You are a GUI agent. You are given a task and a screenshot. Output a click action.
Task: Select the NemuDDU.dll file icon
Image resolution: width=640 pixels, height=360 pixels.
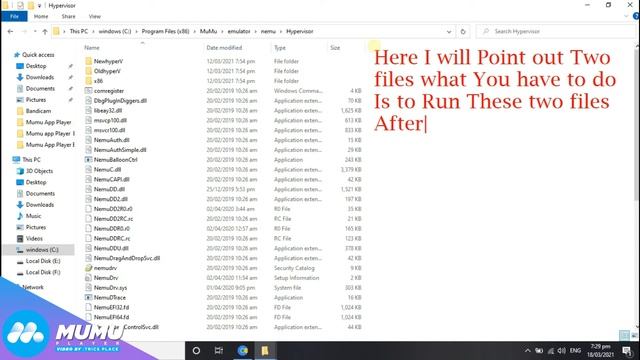click(x=89, y=248)
